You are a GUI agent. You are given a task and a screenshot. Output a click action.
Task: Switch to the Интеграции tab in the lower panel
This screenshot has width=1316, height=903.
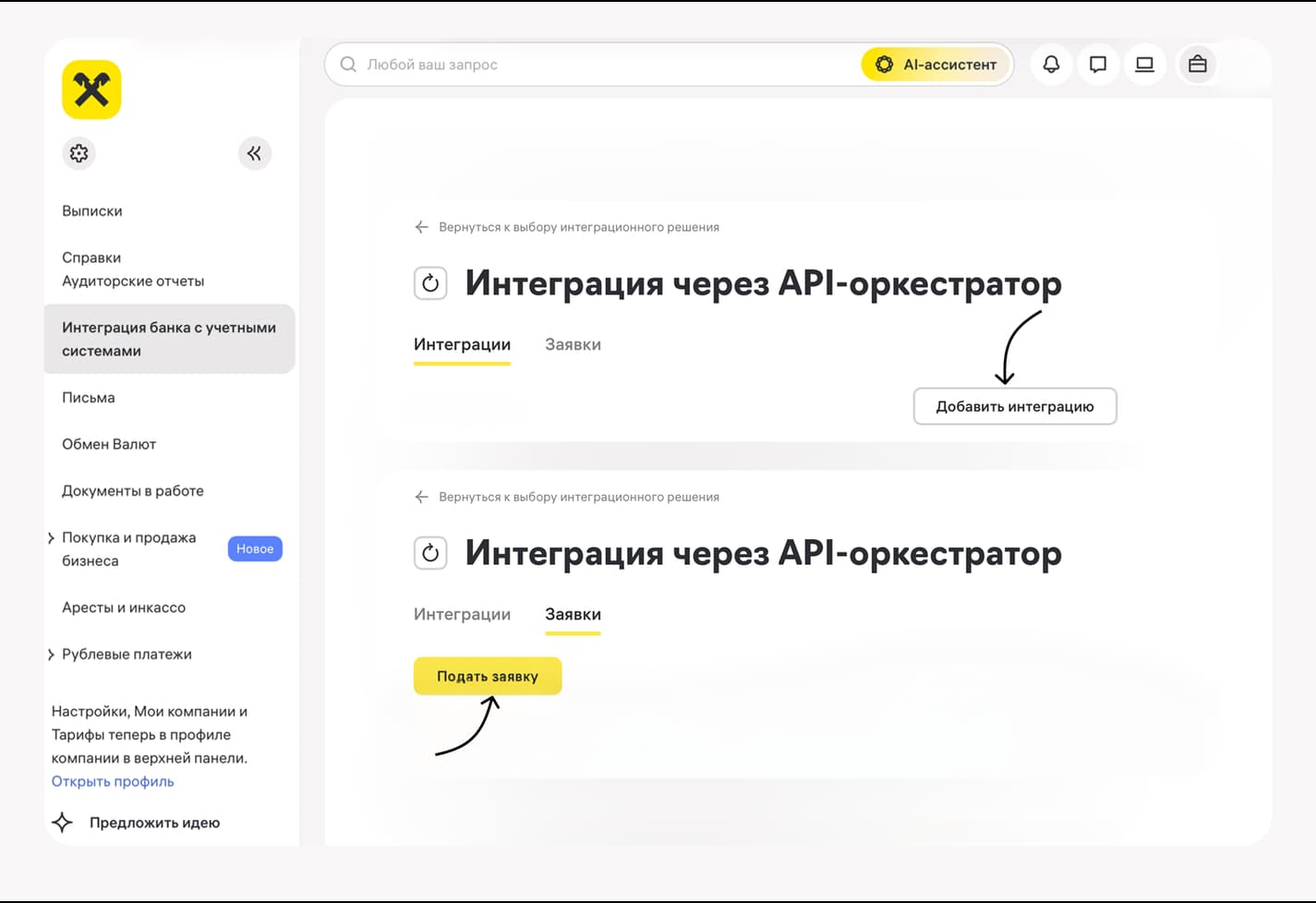[462, 614]
